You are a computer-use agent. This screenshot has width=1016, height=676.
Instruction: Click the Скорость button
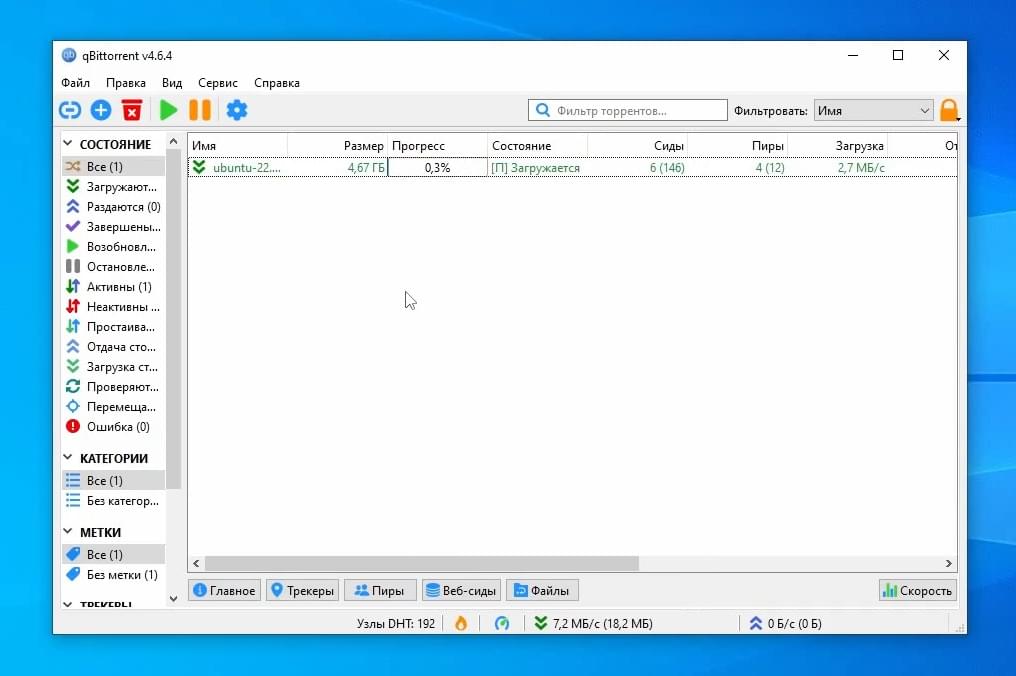tap(918, 590)
